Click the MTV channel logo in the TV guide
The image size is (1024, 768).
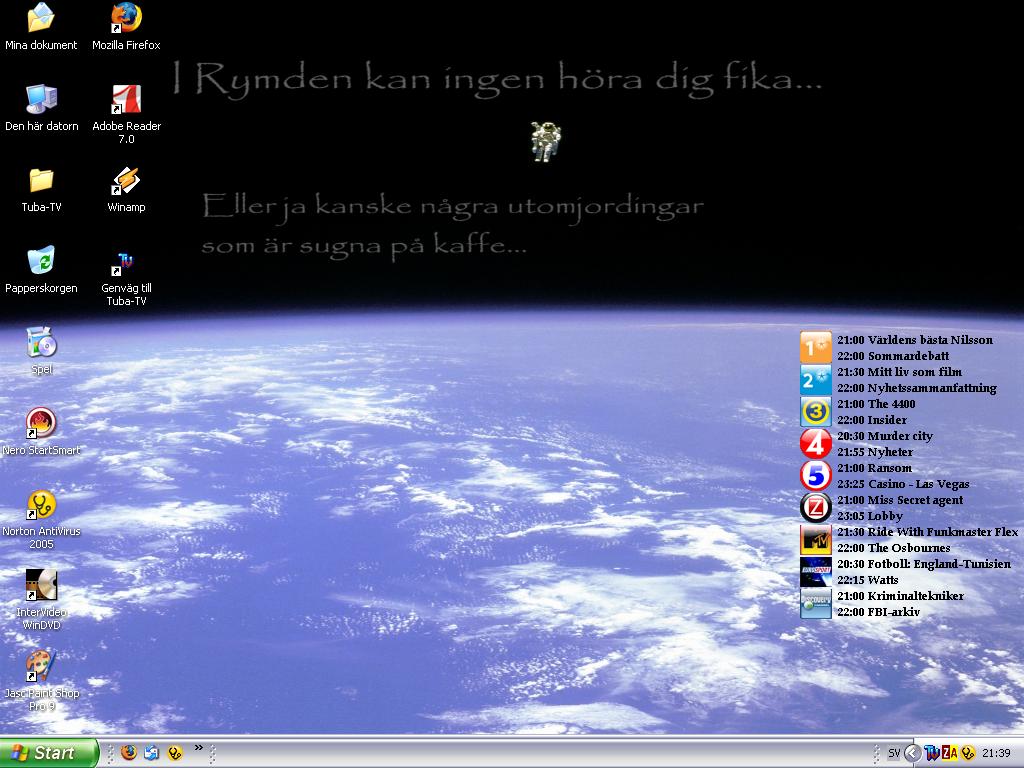click(816, 540)
